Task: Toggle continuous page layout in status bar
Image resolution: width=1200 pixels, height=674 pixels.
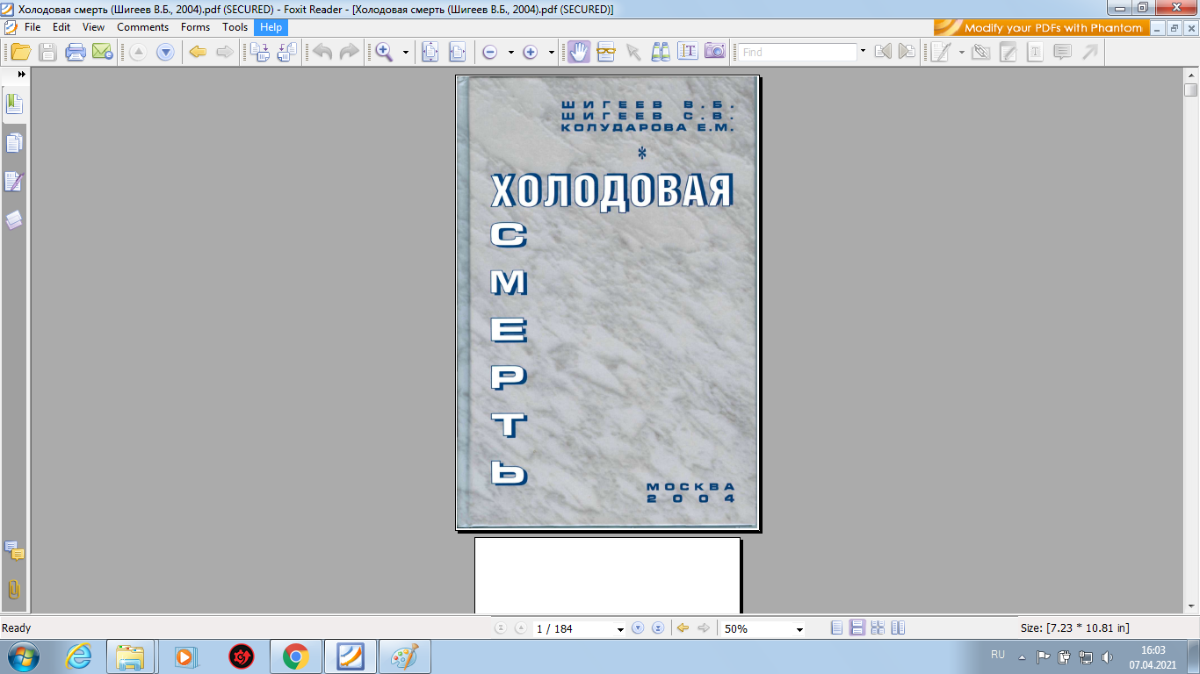Action: click(x=857, y=628)
